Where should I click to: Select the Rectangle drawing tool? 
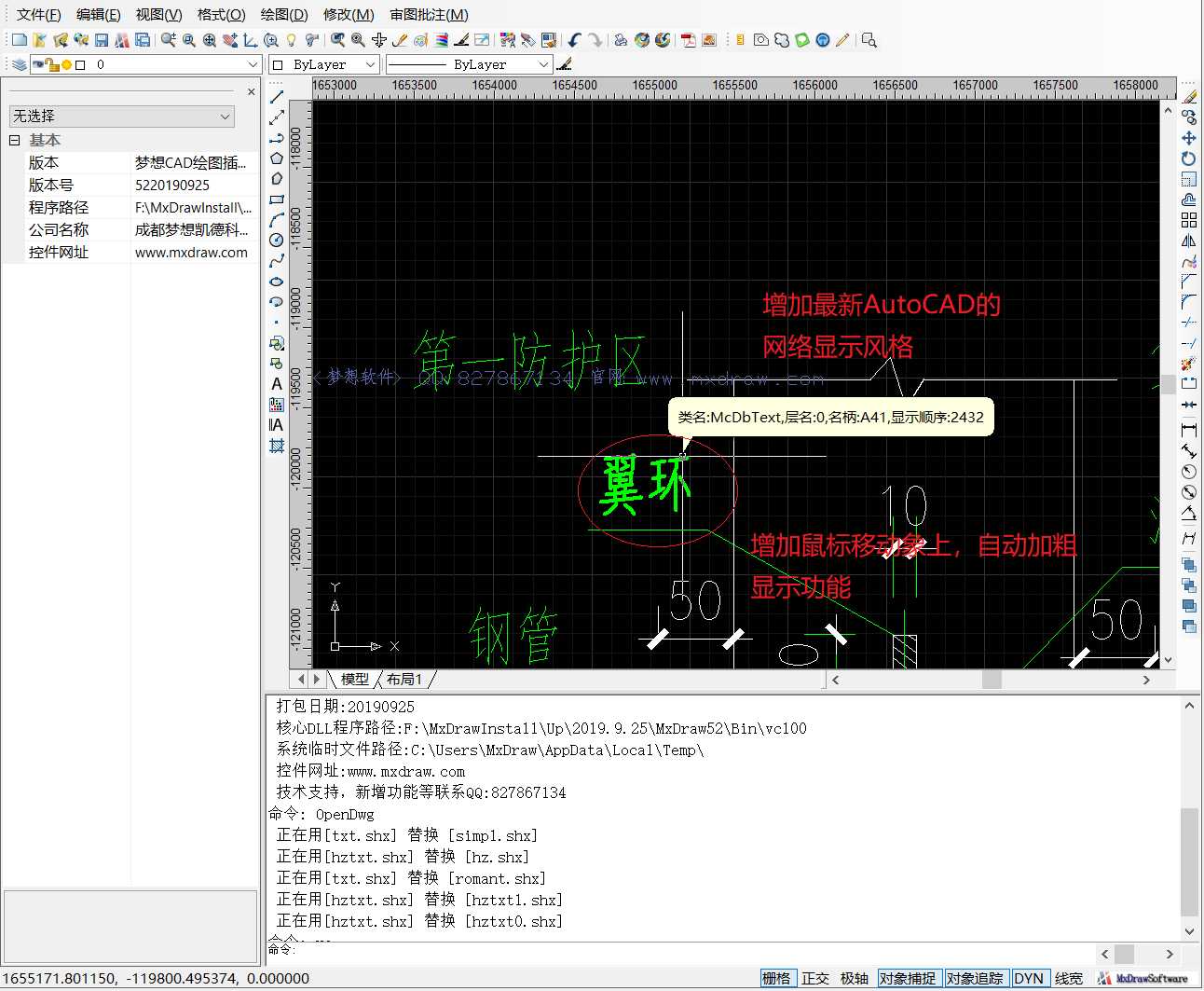277,200
